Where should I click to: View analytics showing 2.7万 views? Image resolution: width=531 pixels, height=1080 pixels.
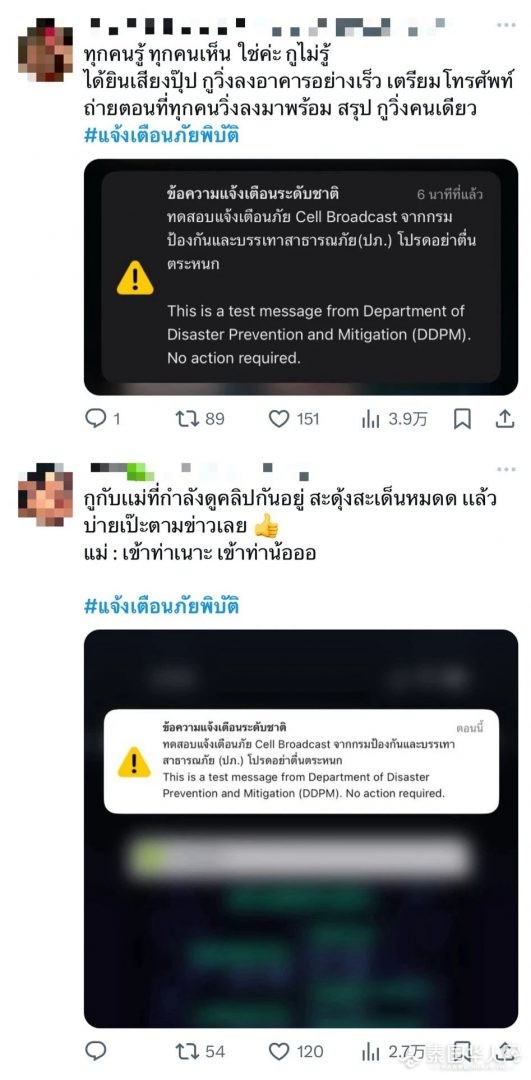click(x=394, y=1051)
